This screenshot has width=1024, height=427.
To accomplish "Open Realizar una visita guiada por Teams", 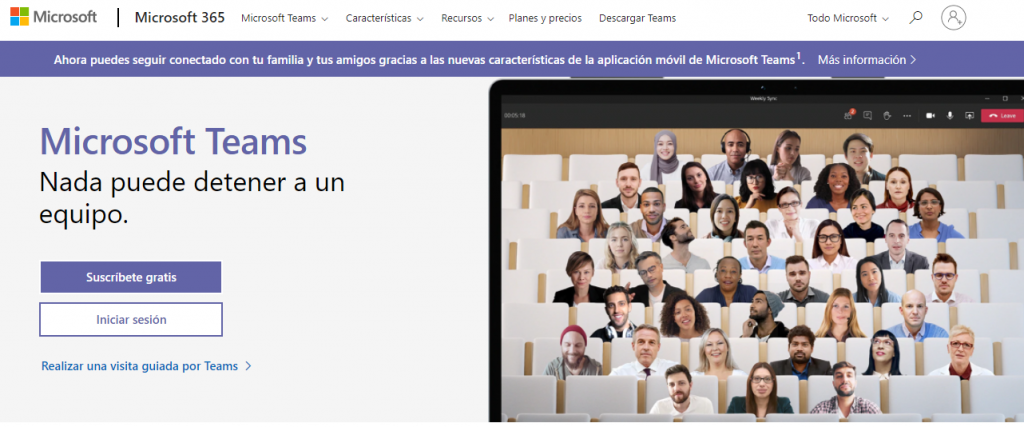I will click(146, 366).
